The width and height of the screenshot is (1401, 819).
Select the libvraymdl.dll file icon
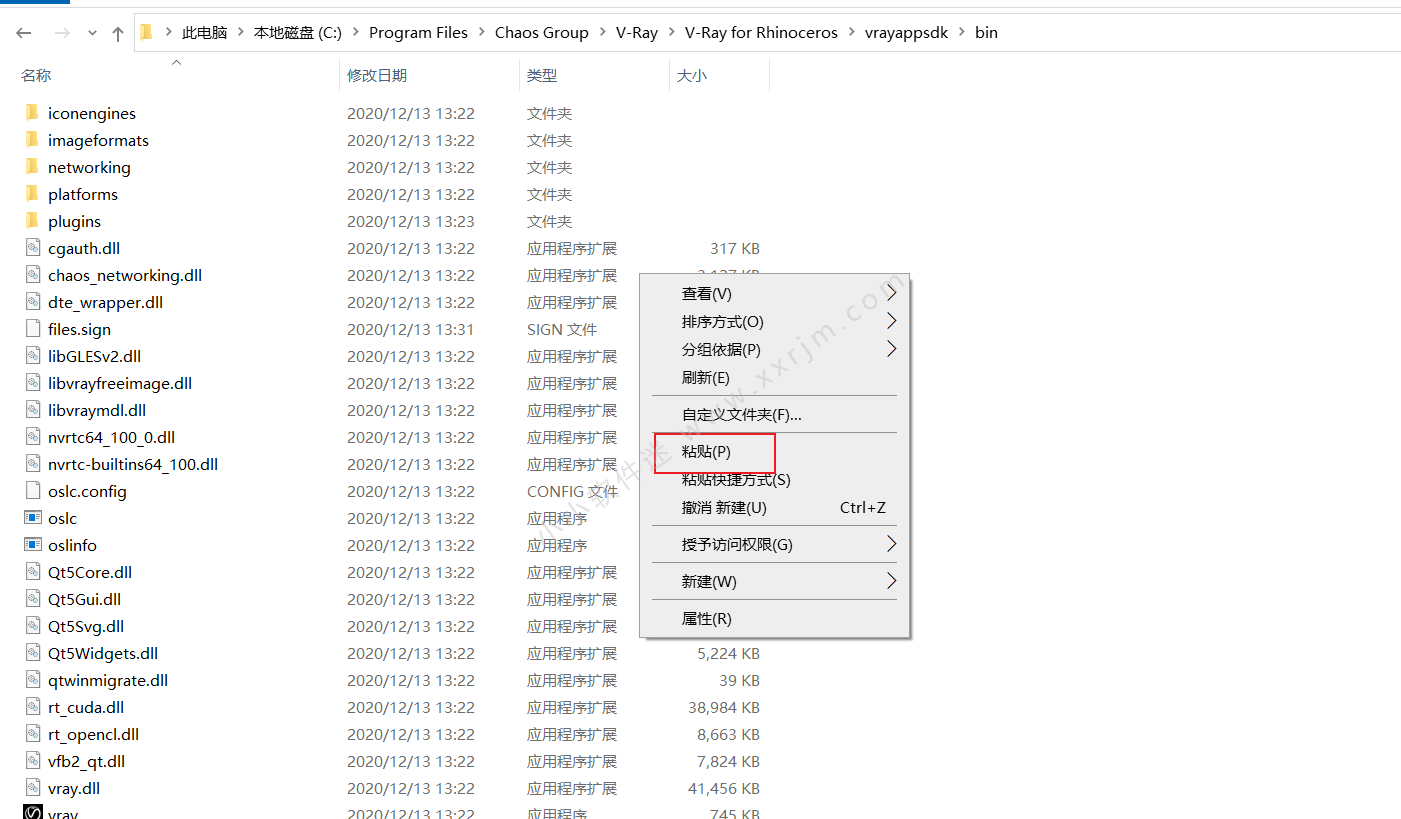(32, 410)
